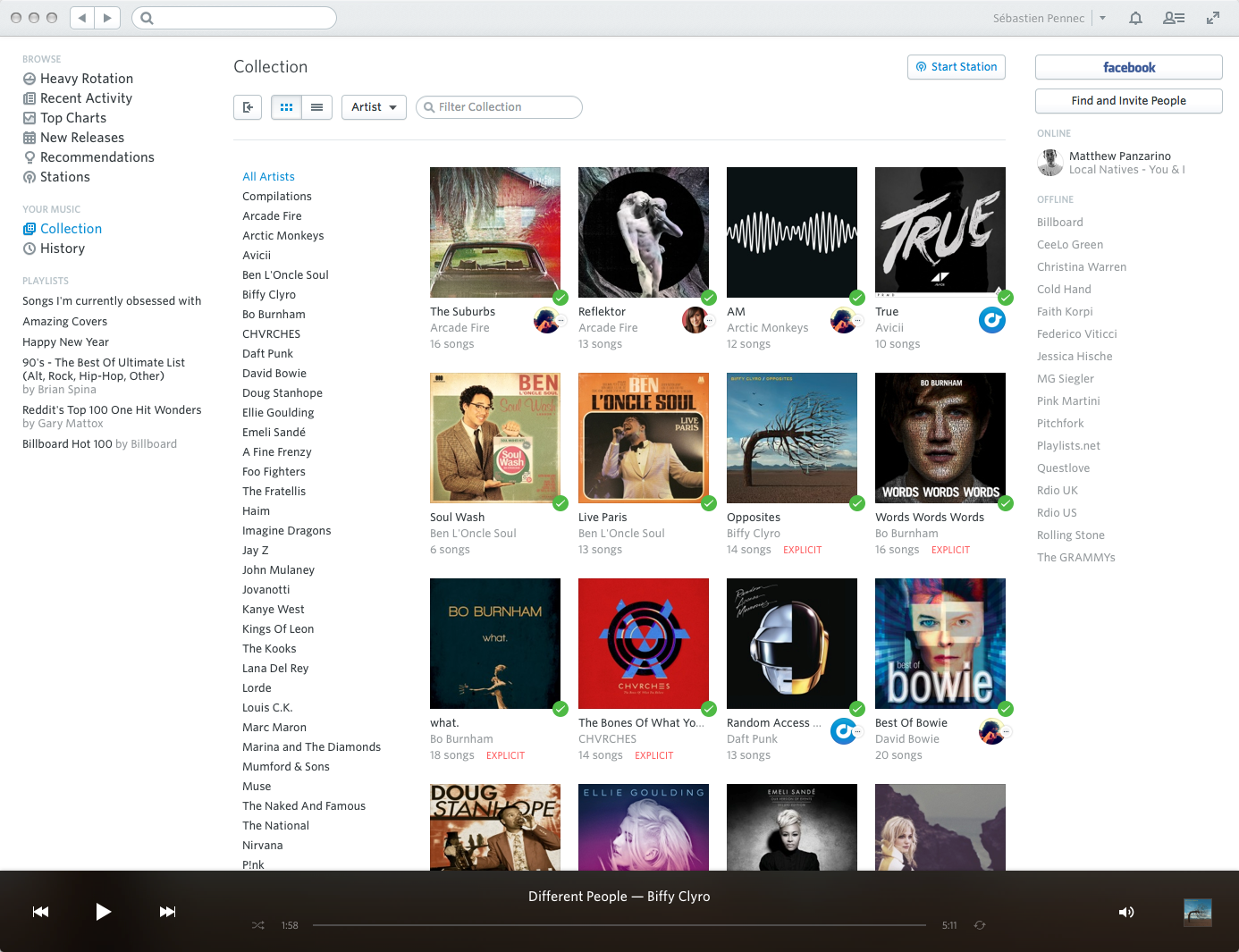This screenshot has width=1239, height=952.
Task: Switch to list view
Action: point(316,107)
